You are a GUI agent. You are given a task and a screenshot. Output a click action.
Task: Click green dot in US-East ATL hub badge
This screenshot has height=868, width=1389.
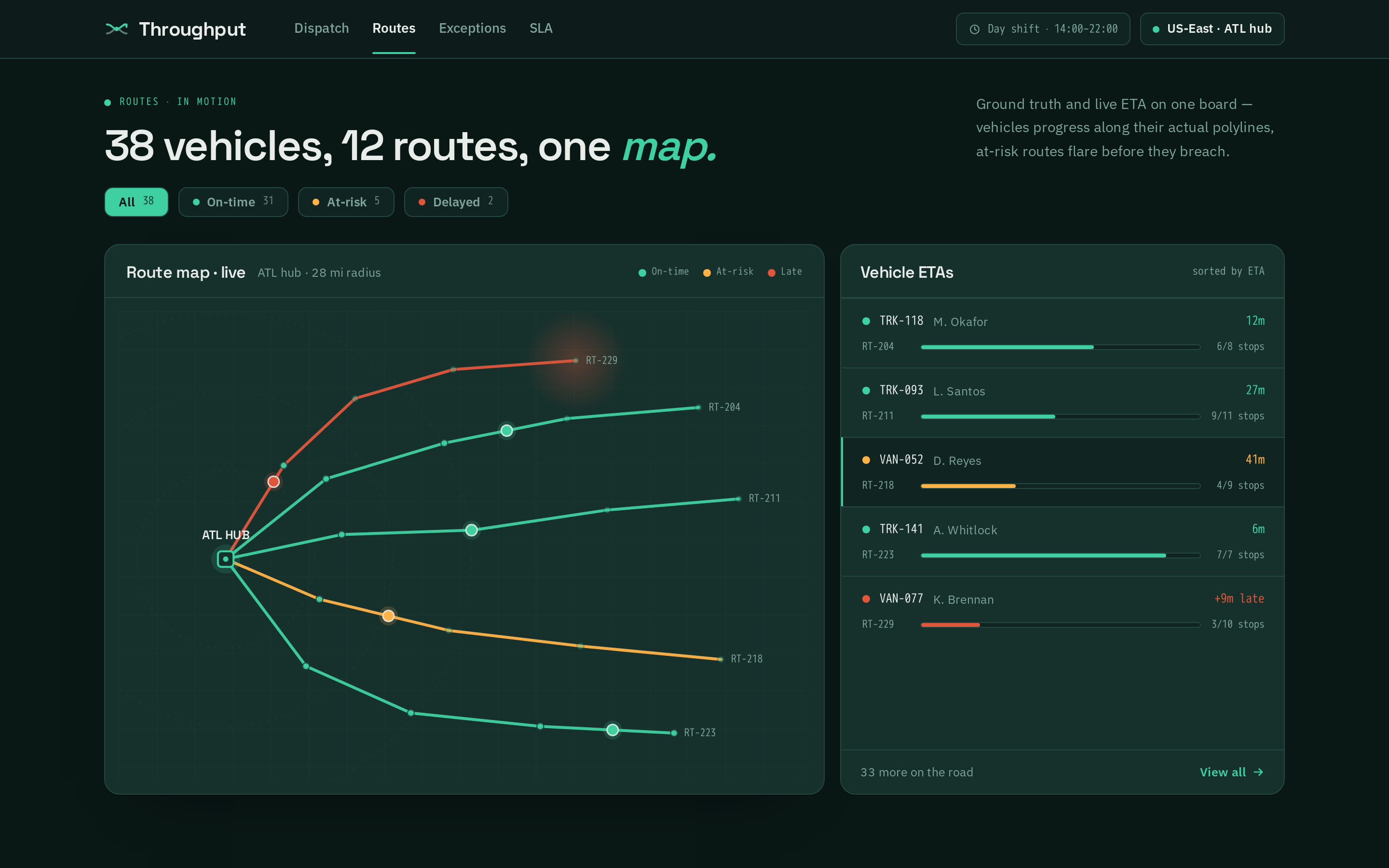coord(1156,29)
